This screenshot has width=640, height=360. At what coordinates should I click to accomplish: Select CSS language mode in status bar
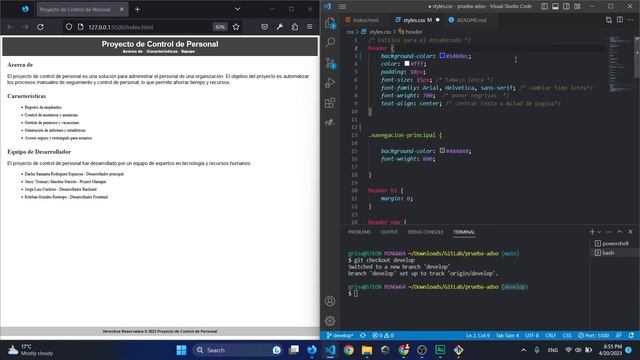(x=567, y=336)
